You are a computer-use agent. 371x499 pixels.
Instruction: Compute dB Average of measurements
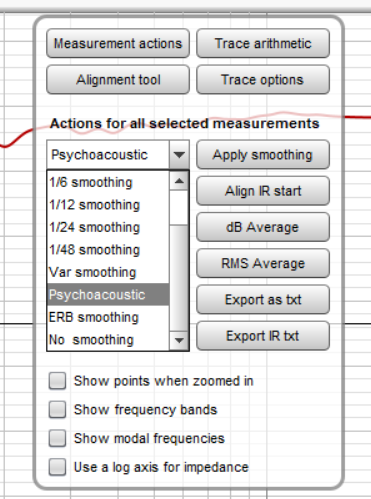point(263,227)
